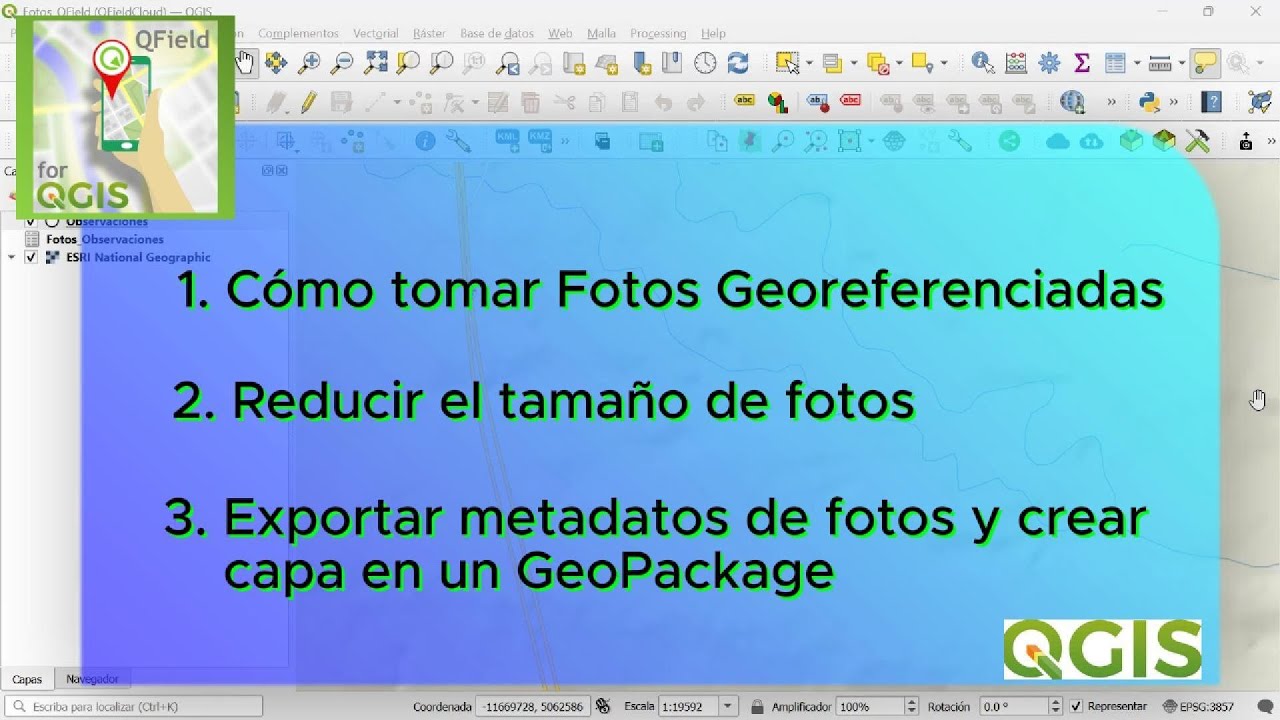Click Zoom Last icon
The image size is (1280, 720).
[508, 63]
